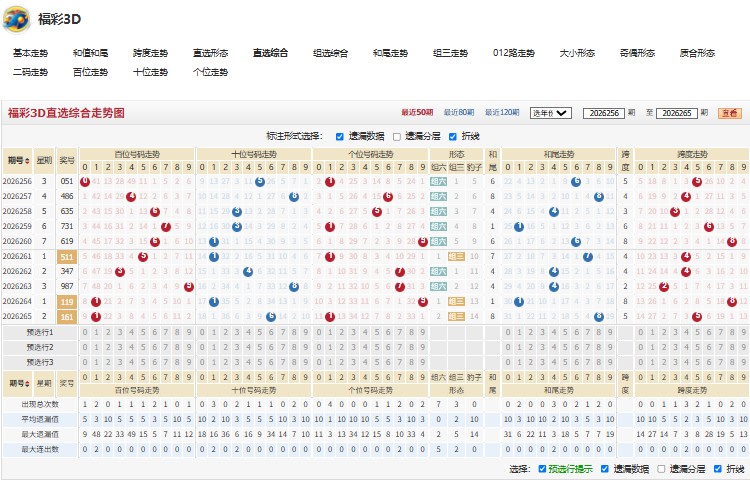Switch to 跨度走势 tab
This screenshot has height=482, width=750.
(x=151, y=53)
